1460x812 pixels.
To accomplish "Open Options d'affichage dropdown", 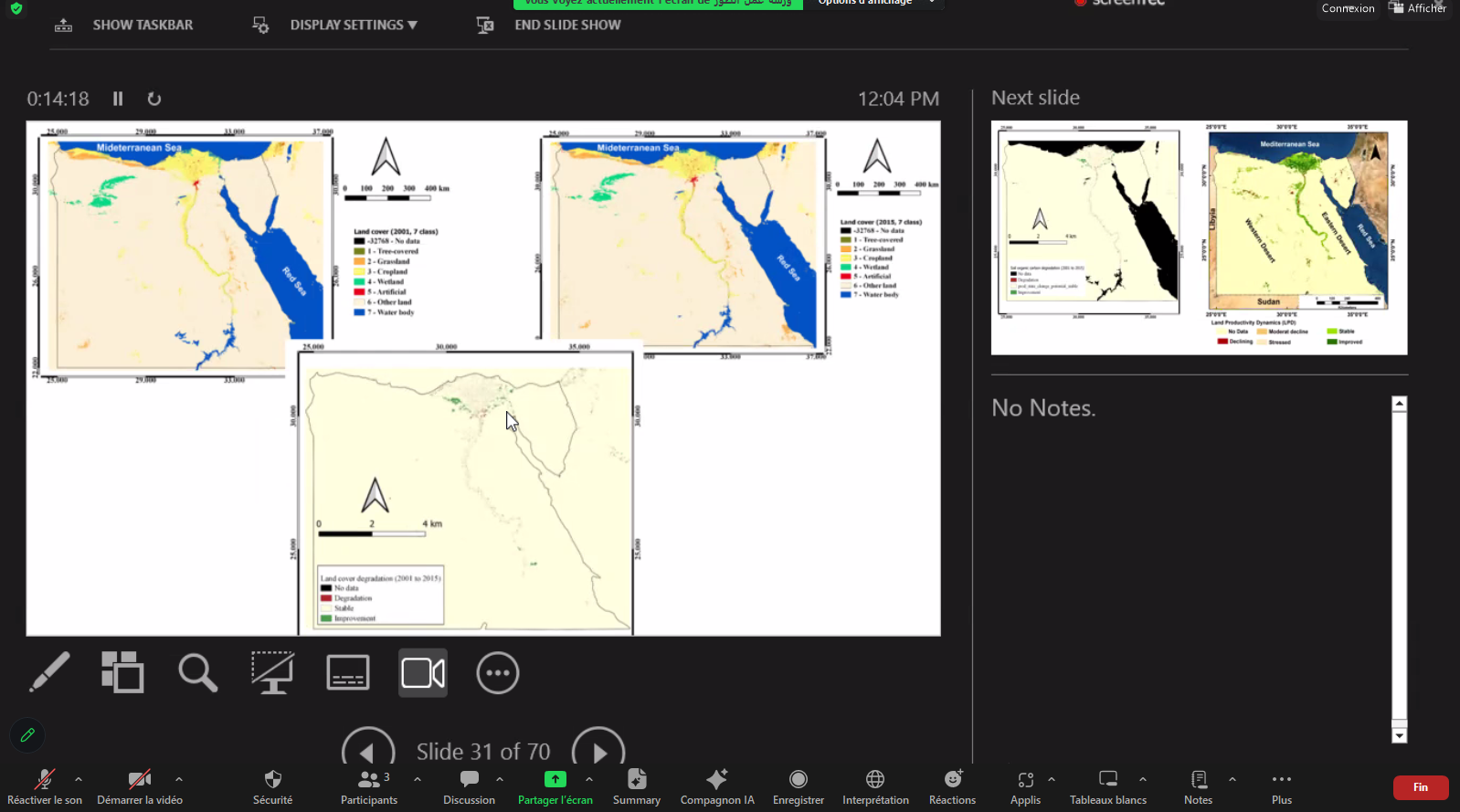I will point(874,3).
